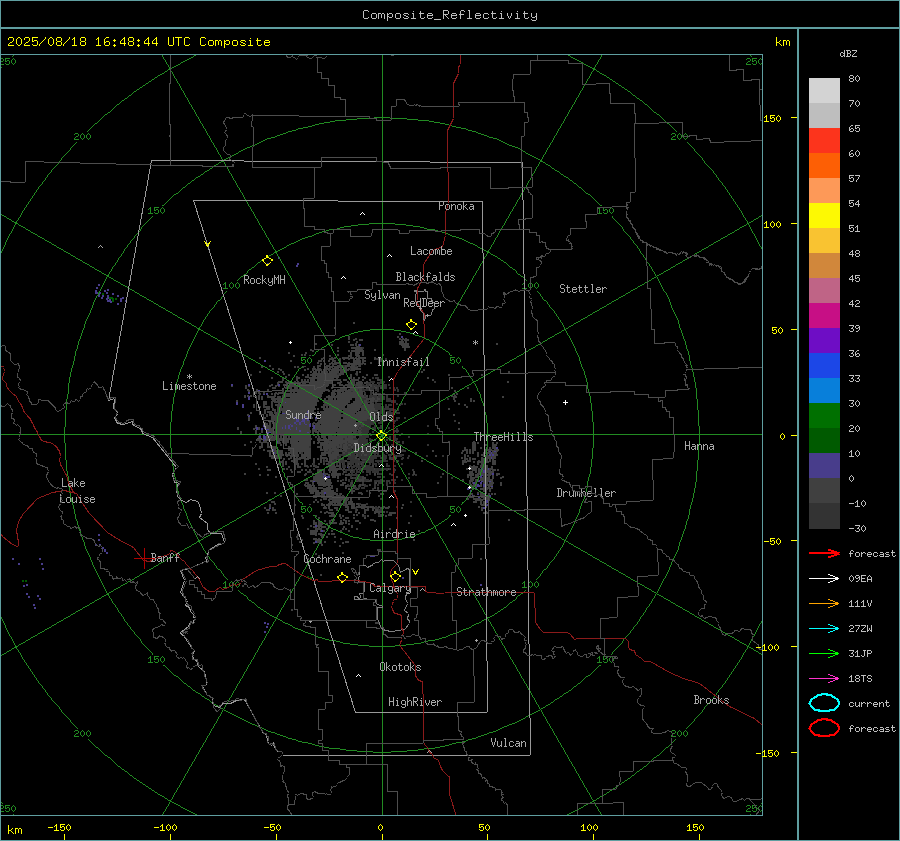Screen dimensions: 900x841
Task: Select the Drumheller label on the map
Action: (x=586, y=493)
